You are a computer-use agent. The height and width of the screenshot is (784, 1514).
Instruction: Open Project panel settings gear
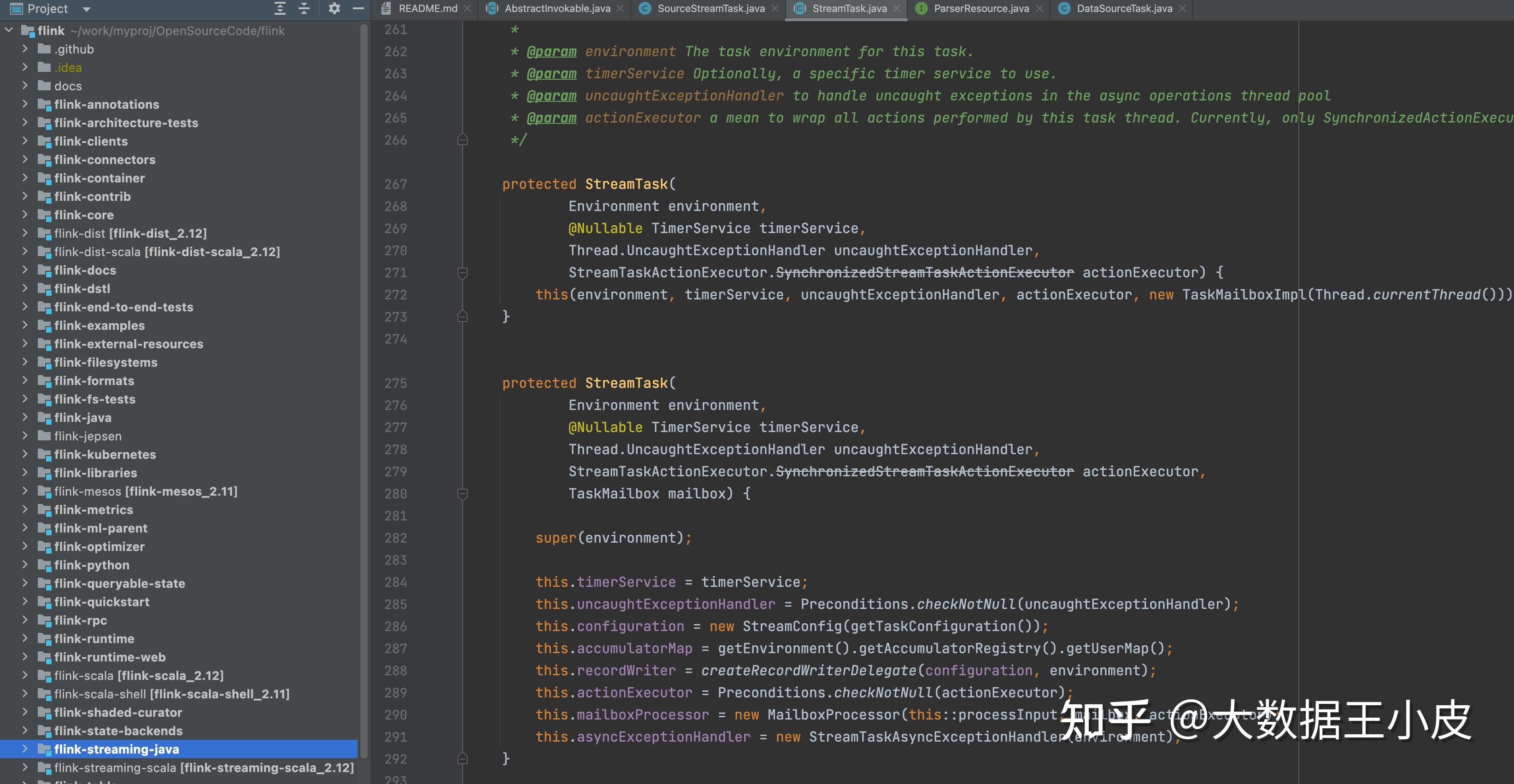point(334,8)
